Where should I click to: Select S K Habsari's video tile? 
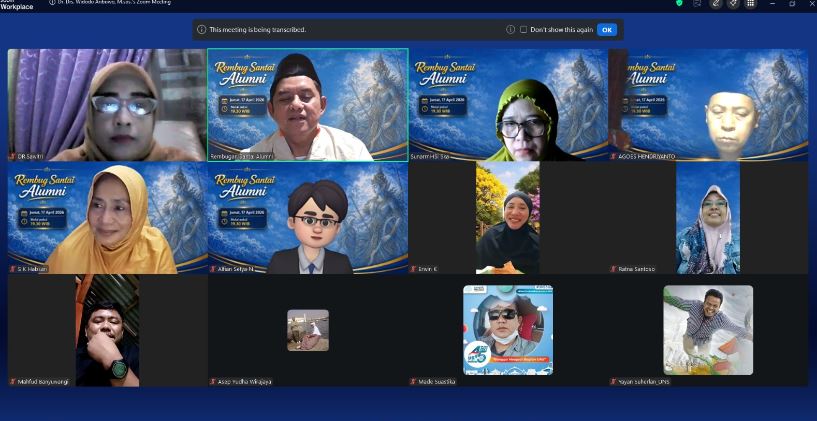click(107, 218)
